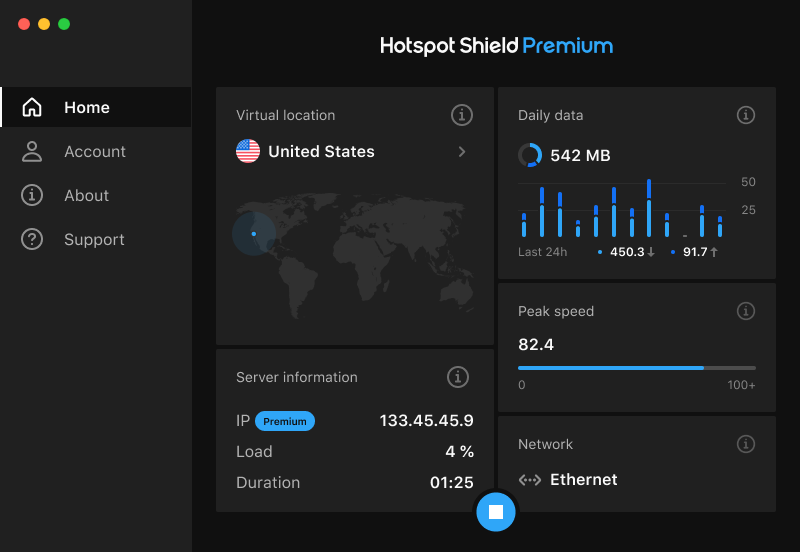Open Server information info icon
The width and height of the screenshot is (800, 552).
click(x=458, y=377)
